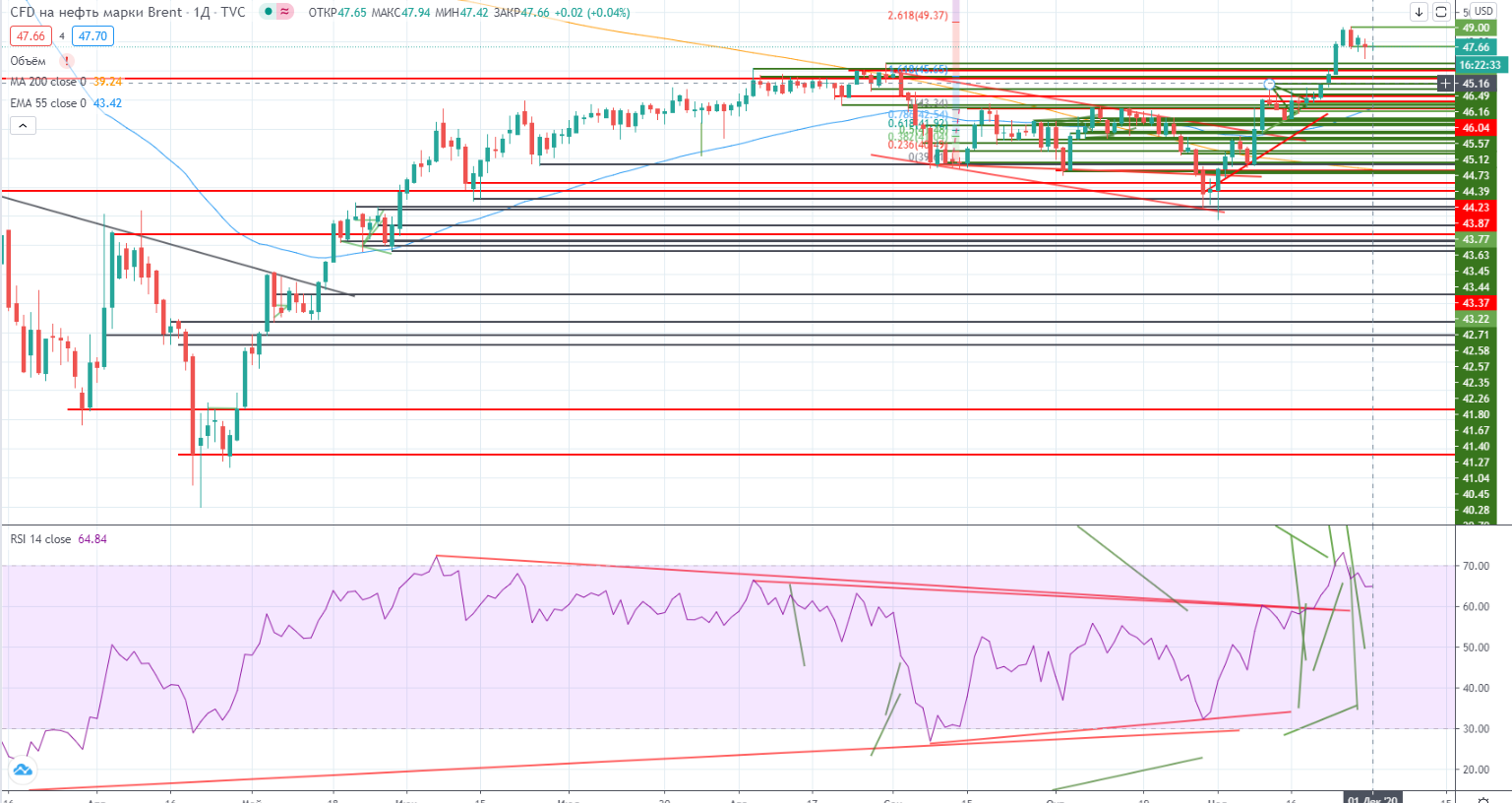Click the blue 47.70 buy price button
The width and height of the screenshot is (1512, 803).
(x=92, y=36)
